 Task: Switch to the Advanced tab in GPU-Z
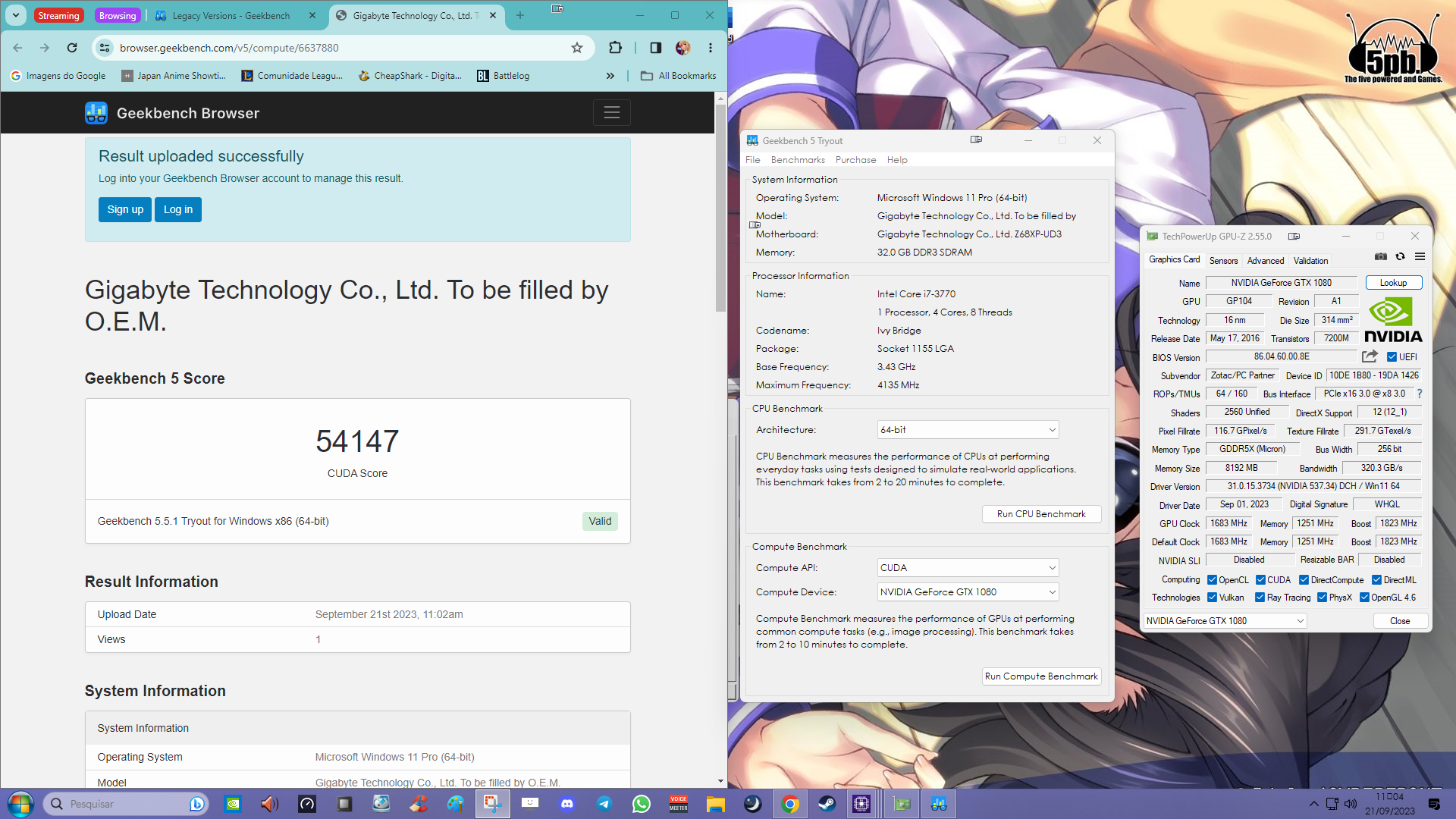(x=1266, y=261)
